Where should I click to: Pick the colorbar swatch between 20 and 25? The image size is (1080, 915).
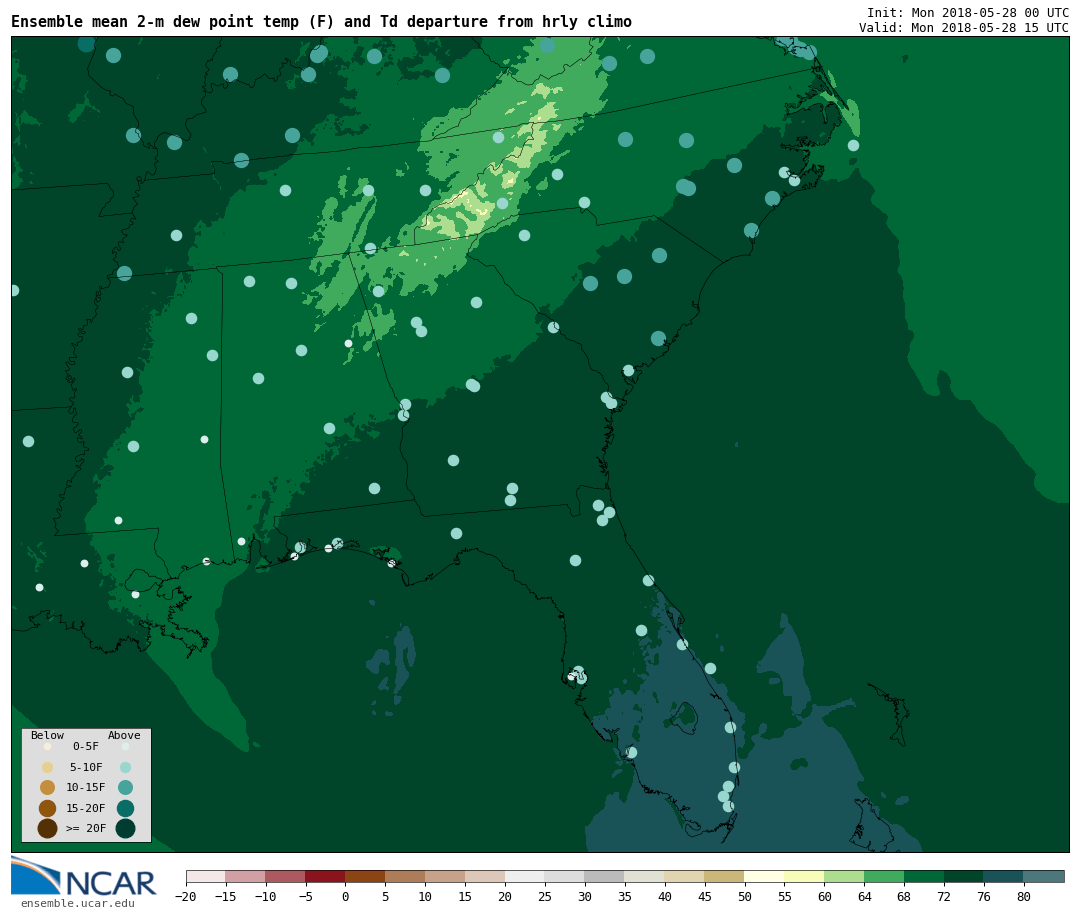[525, 876]
